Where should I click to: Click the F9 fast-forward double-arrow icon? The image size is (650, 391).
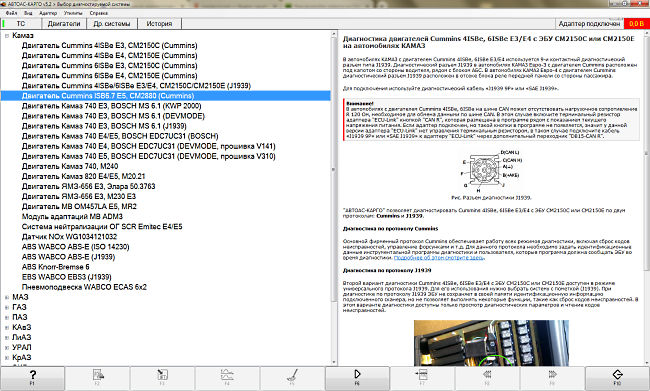click(552, 378)
